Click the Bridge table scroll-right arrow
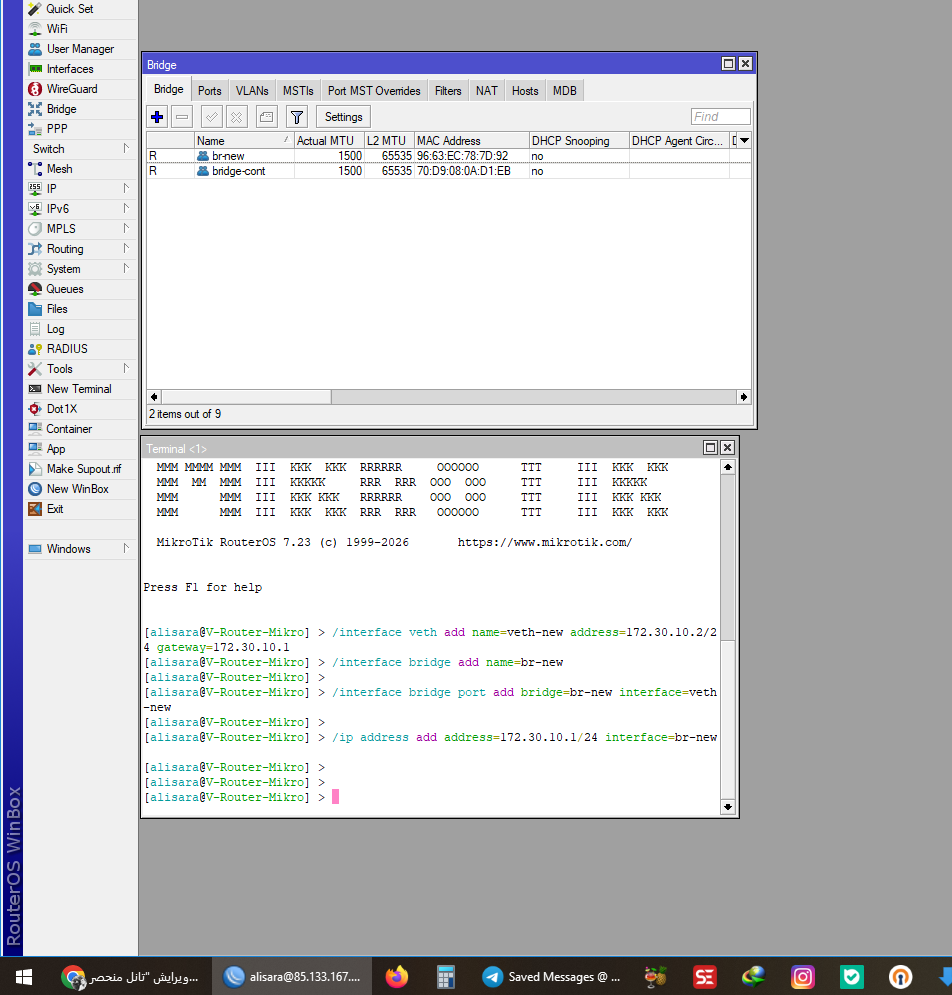952x995 pixels. coord(744,397)
